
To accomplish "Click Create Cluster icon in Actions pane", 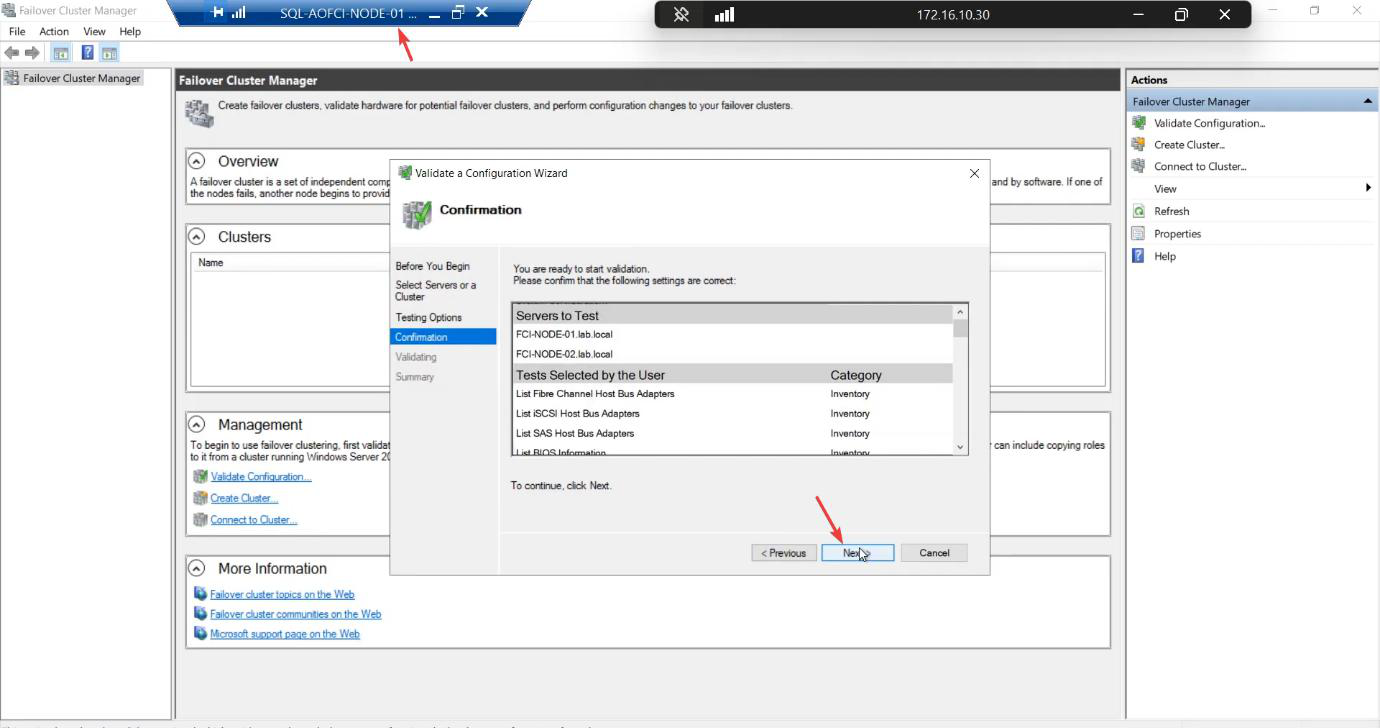I will click(1138, 144).
